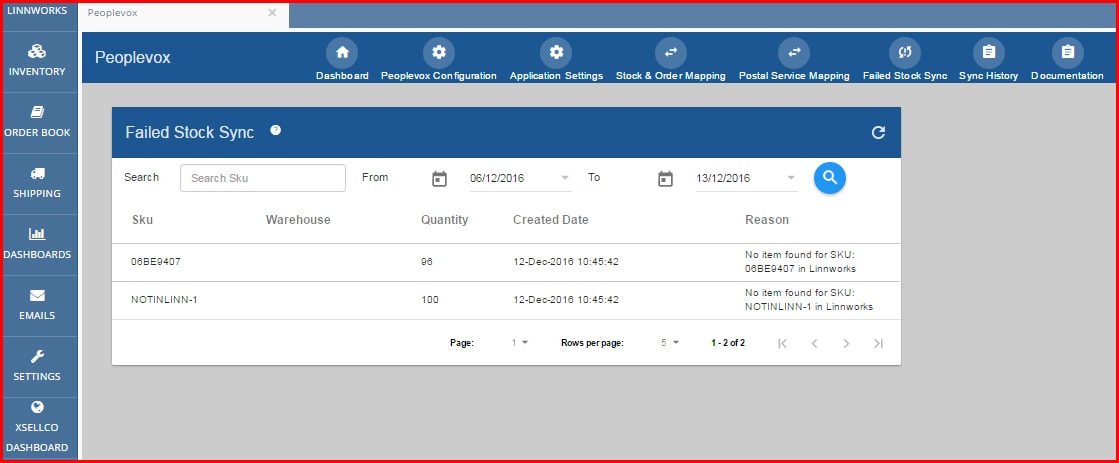The image size is (1119, 463).
Task: Select the row with SKU NOTINLINN-1
Action: tap(506, 300)
